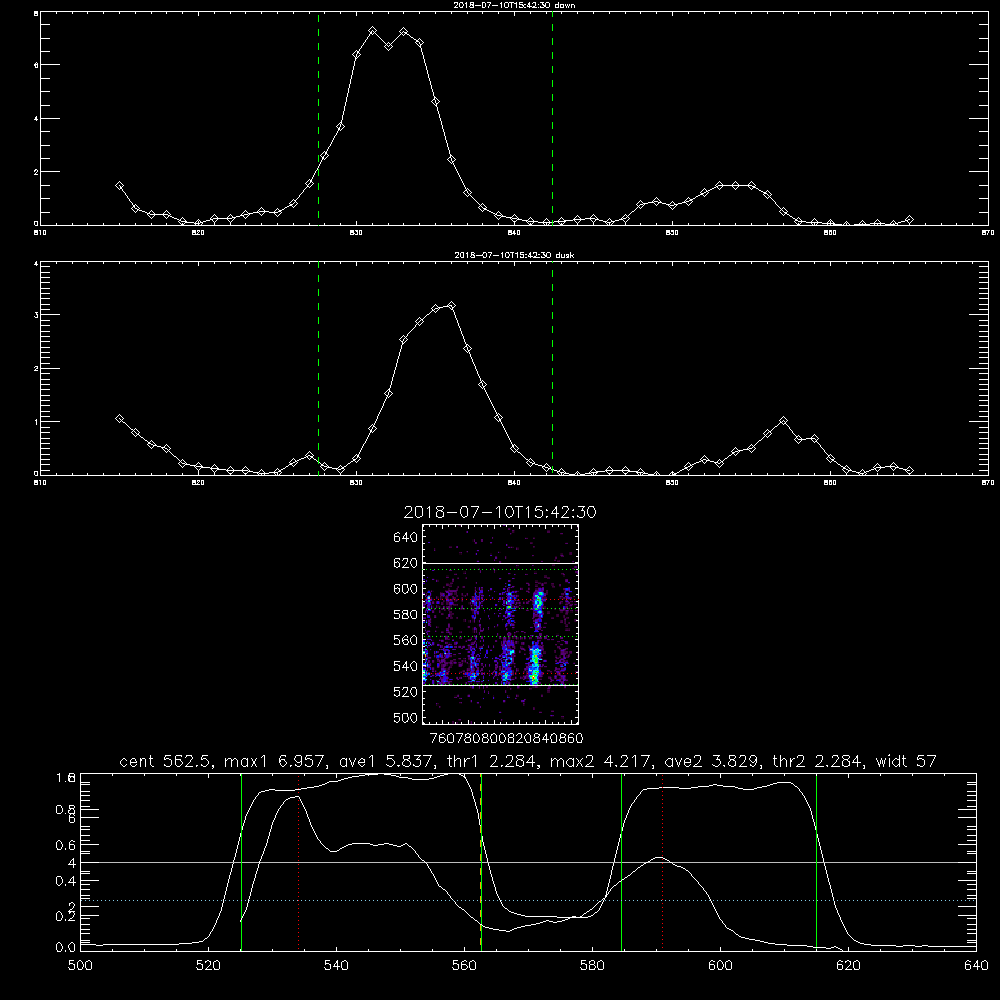Click x-axis label 580 of the bottom plot

click(592, 966)
